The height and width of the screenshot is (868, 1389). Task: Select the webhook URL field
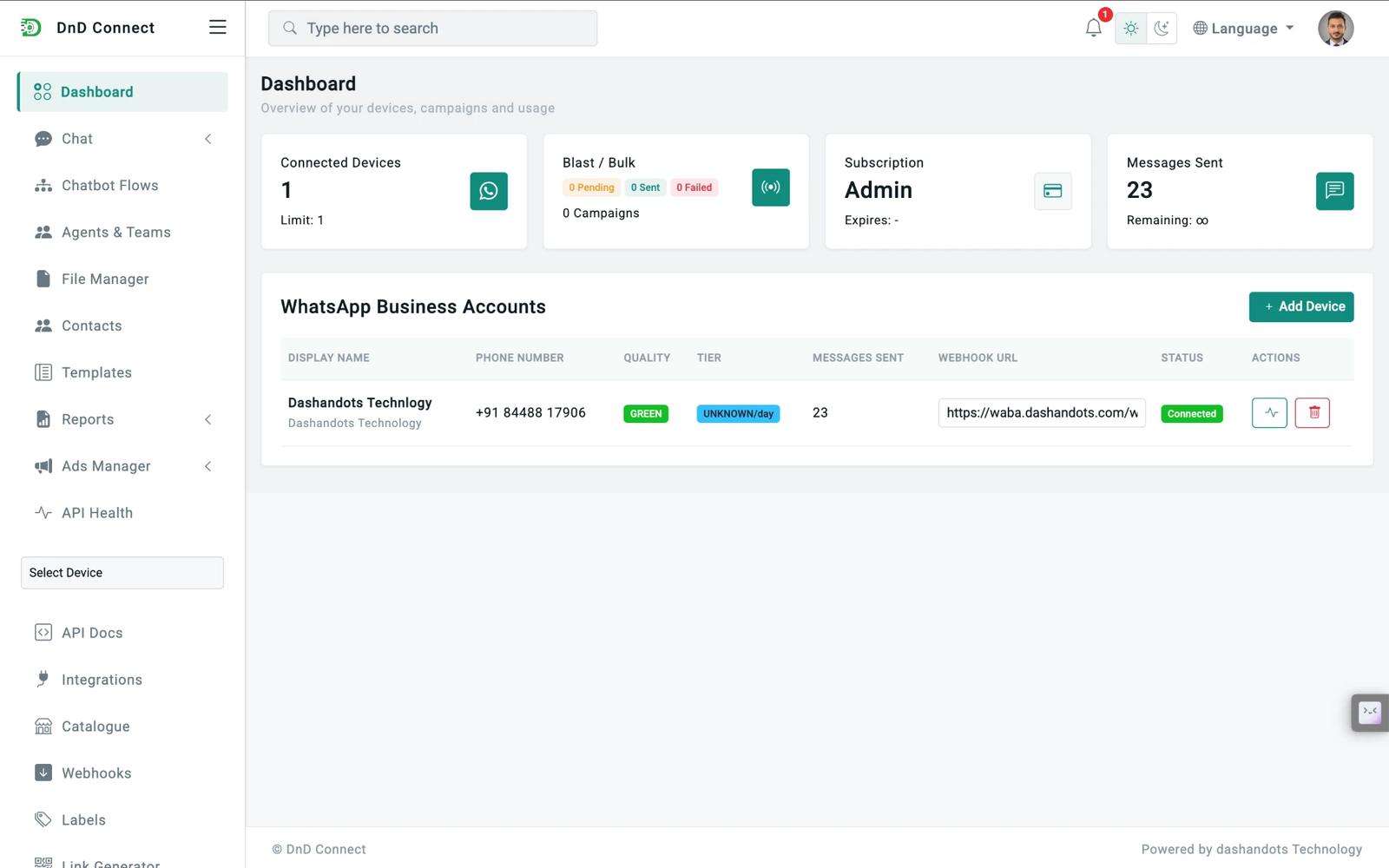(1042, 413)
